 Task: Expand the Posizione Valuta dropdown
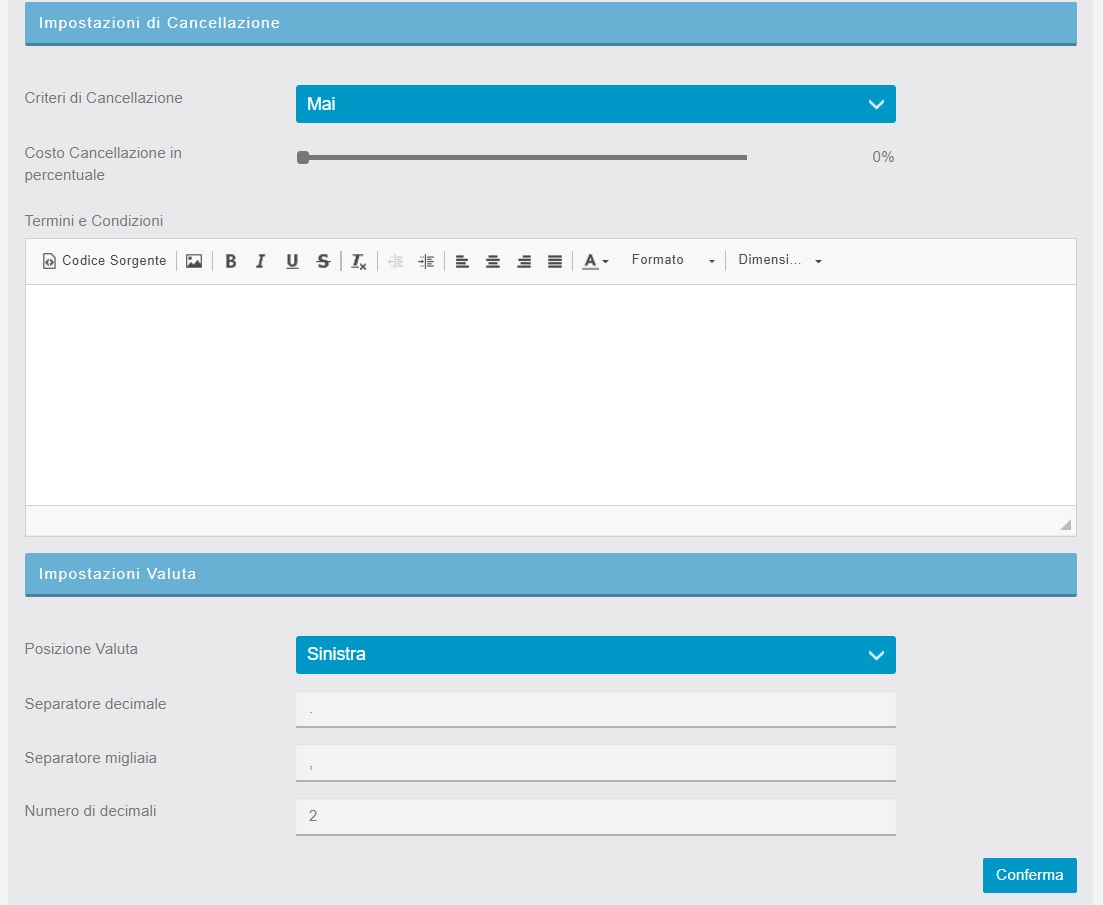595,655
